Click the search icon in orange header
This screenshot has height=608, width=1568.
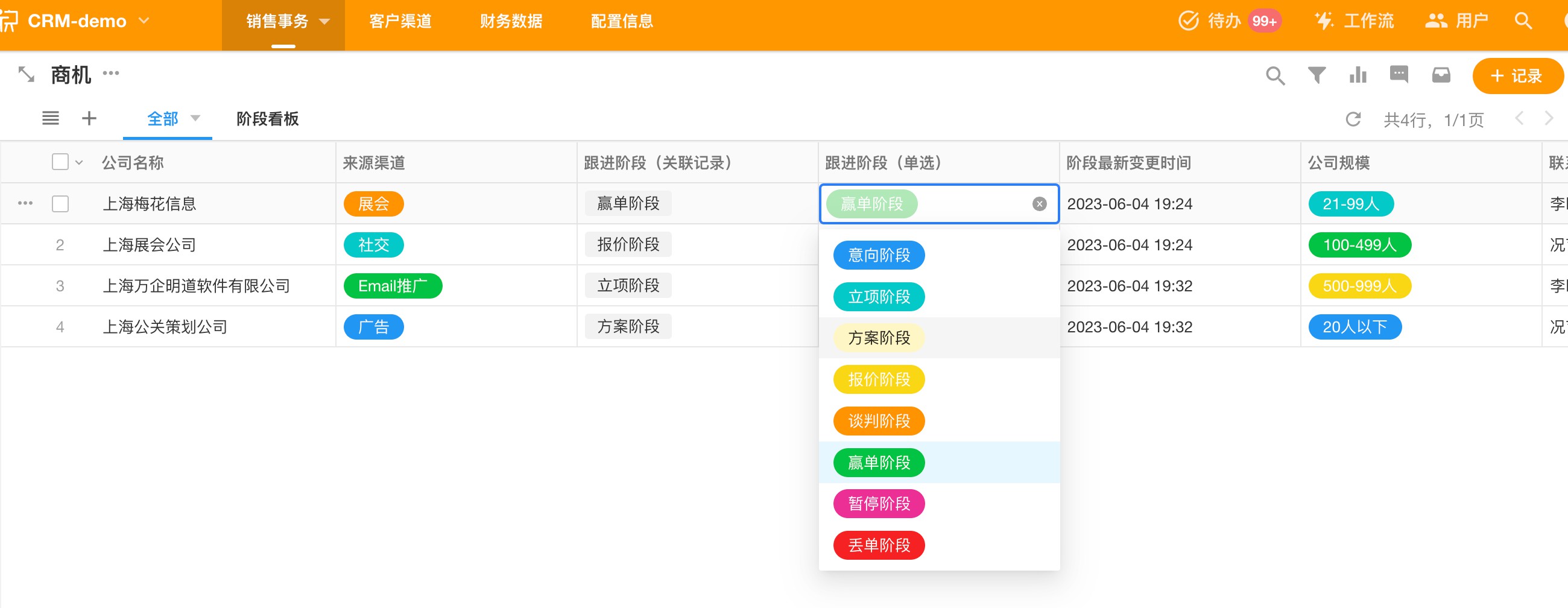(1523, 21)
